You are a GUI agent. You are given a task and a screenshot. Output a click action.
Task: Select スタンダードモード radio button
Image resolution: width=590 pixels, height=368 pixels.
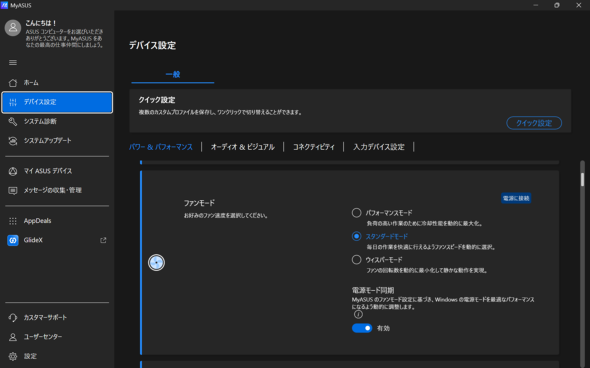tap(356, 236)
